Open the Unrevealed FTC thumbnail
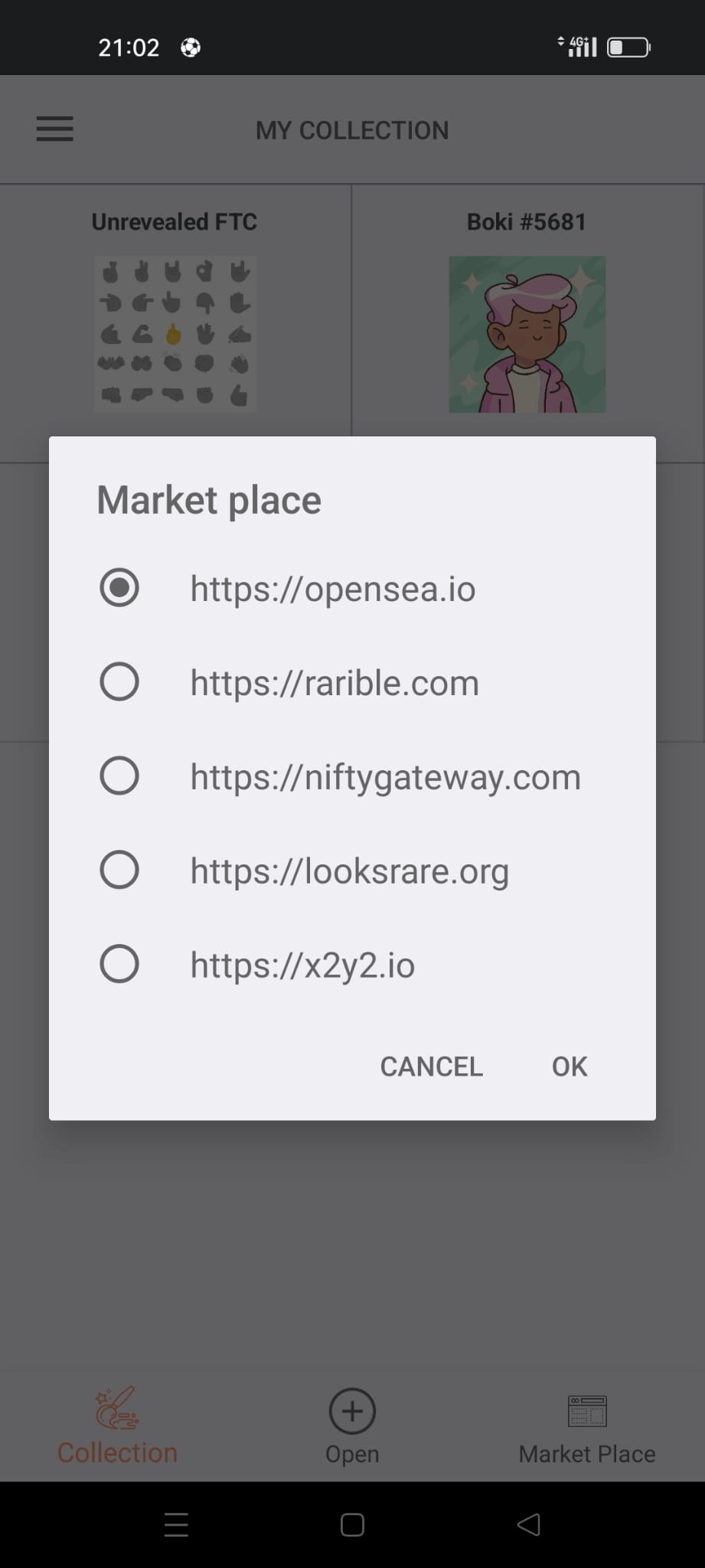 (175, 332)
